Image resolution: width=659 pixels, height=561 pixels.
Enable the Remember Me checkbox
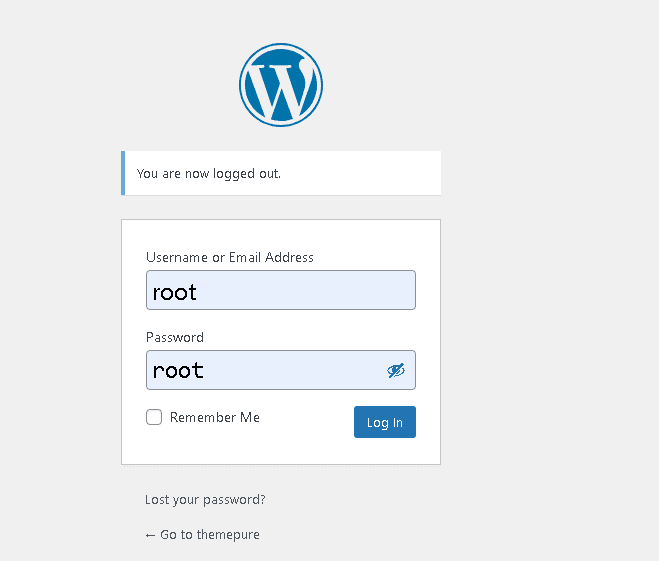154,417
